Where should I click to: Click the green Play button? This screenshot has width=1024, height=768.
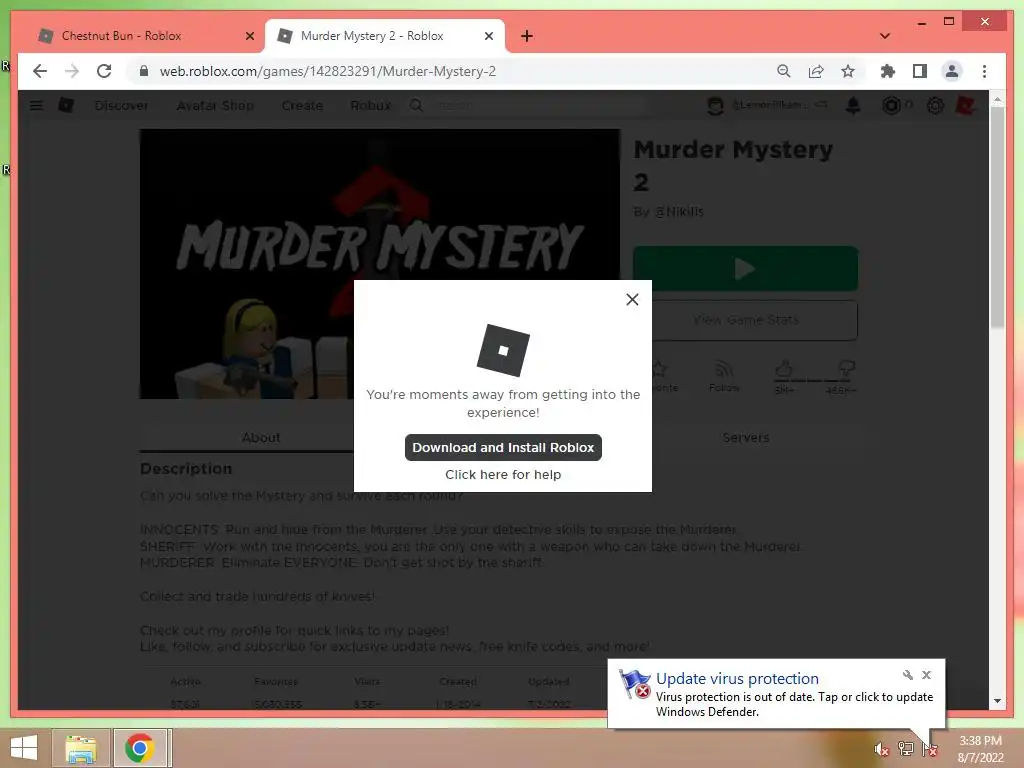tap(745, 268)
